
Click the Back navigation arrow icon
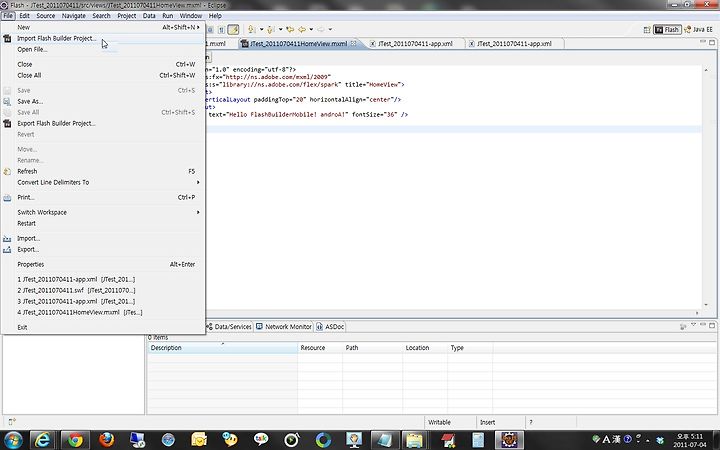click(302, 29)
